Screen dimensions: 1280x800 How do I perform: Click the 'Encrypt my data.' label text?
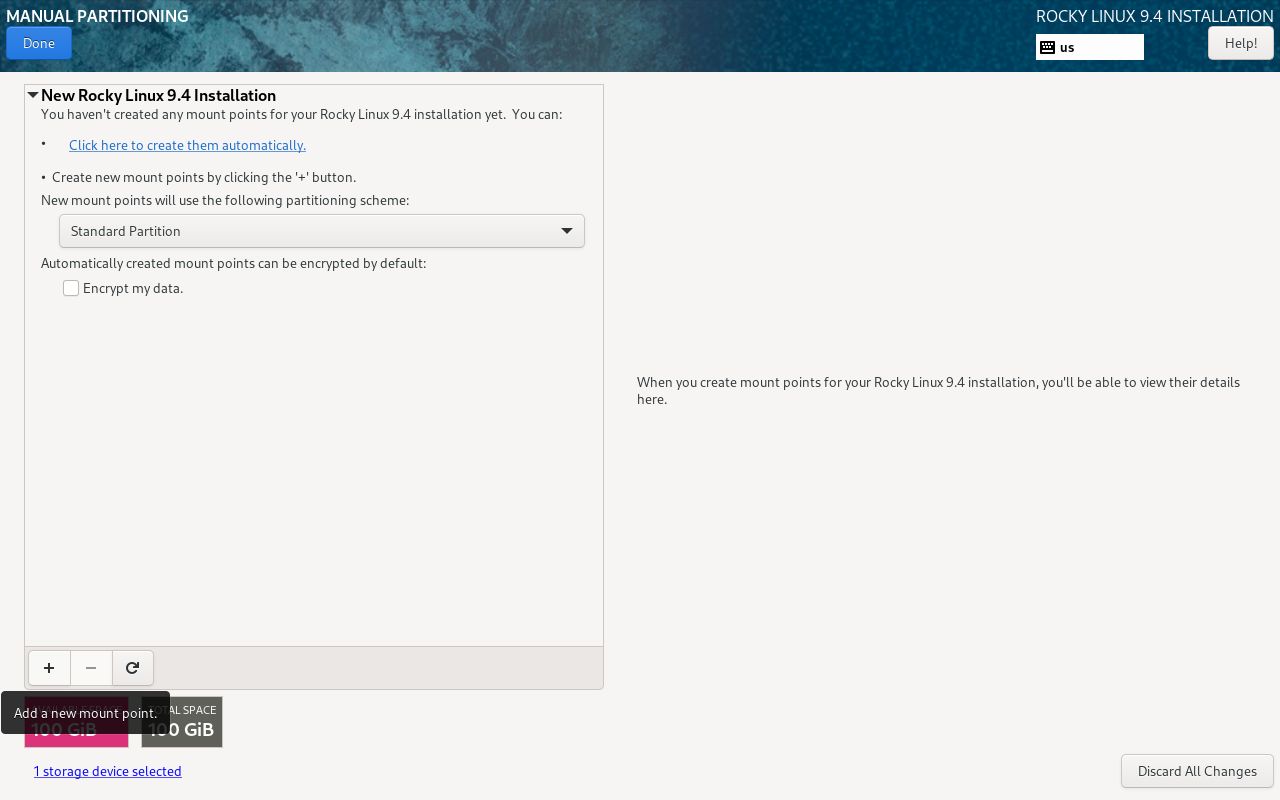click(x=133, y=288)
